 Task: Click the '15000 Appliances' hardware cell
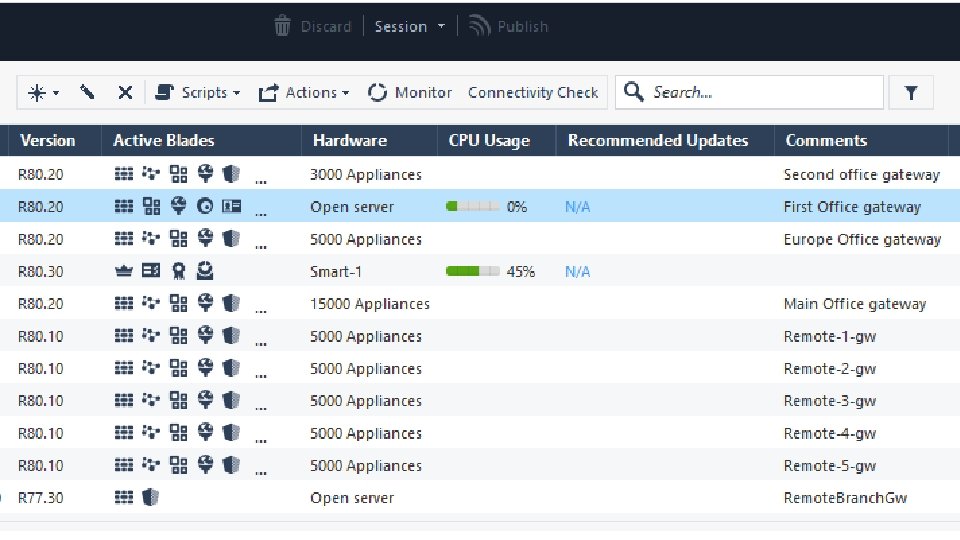pyautogui.click(x=370, y=304)
